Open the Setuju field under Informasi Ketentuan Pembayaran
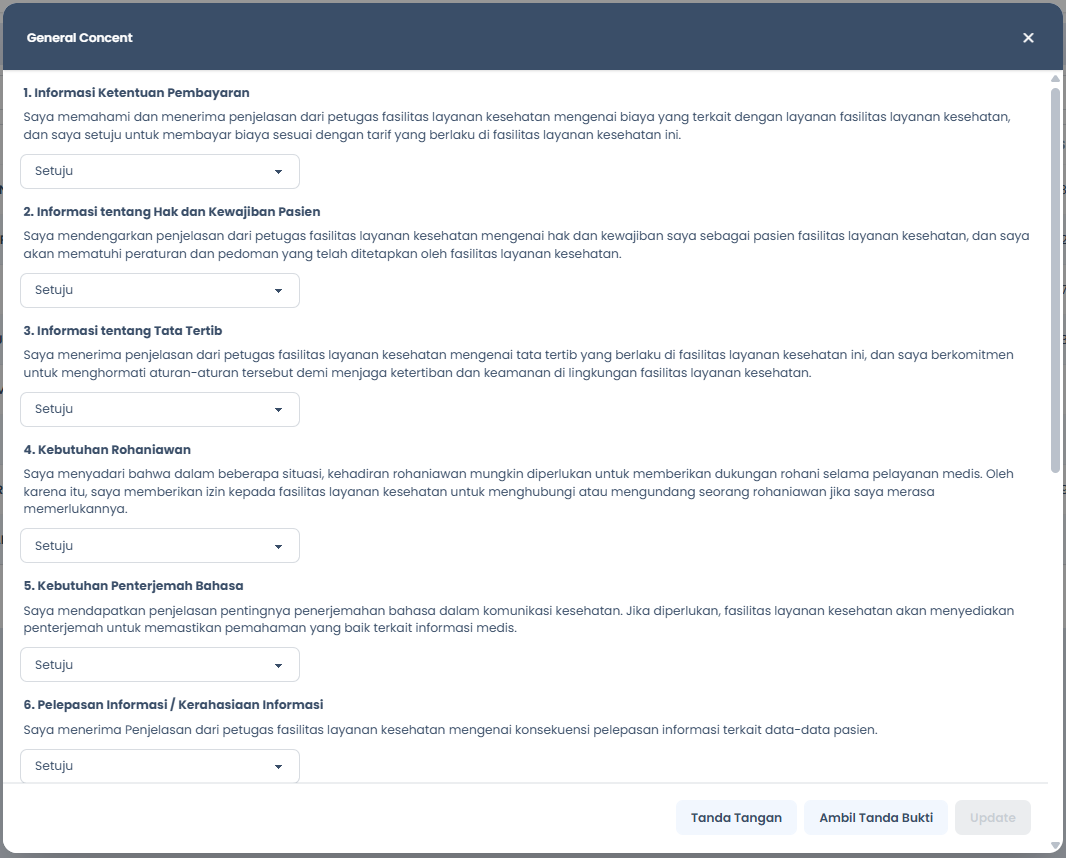Image resolution: width=1066 pixels, height=858 pixels. [160, 171]
